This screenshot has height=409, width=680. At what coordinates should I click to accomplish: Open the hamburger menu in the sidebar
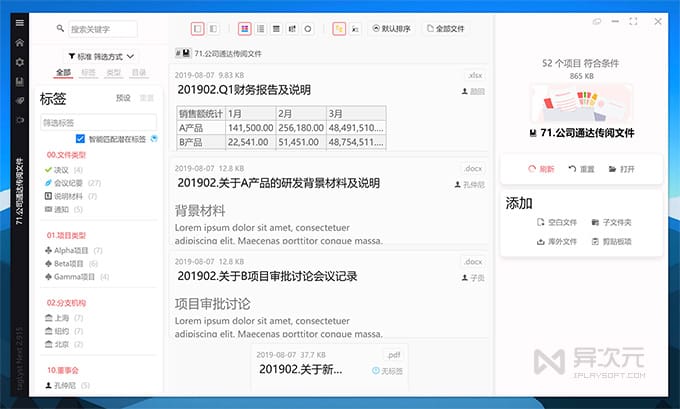pyautogui.click(x=20, y=23)
